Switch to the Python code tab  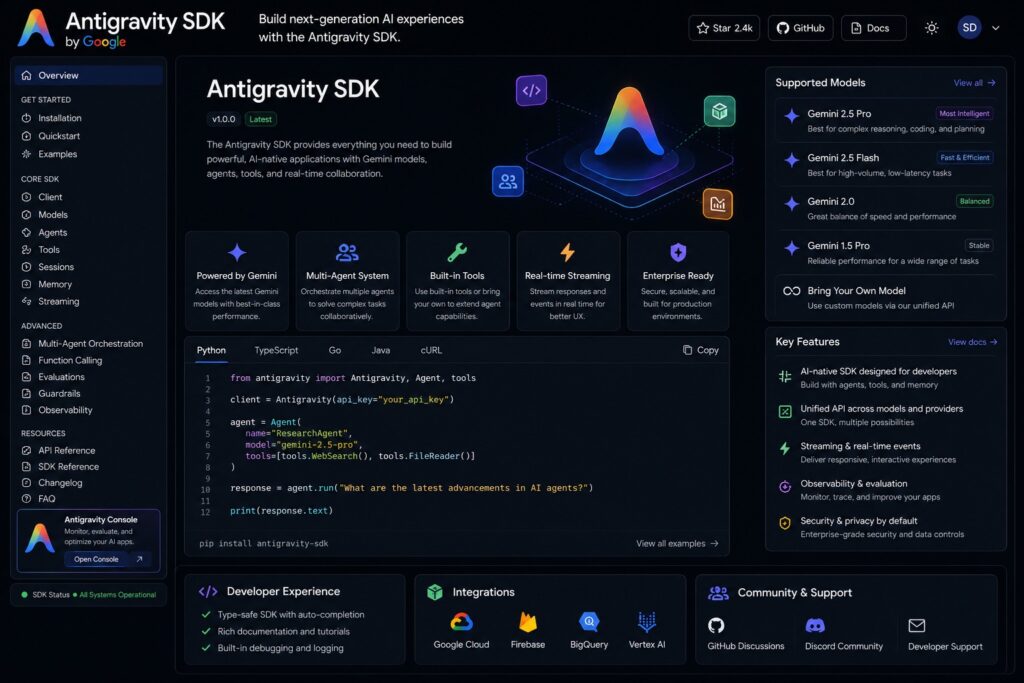(x=211, y=351)
